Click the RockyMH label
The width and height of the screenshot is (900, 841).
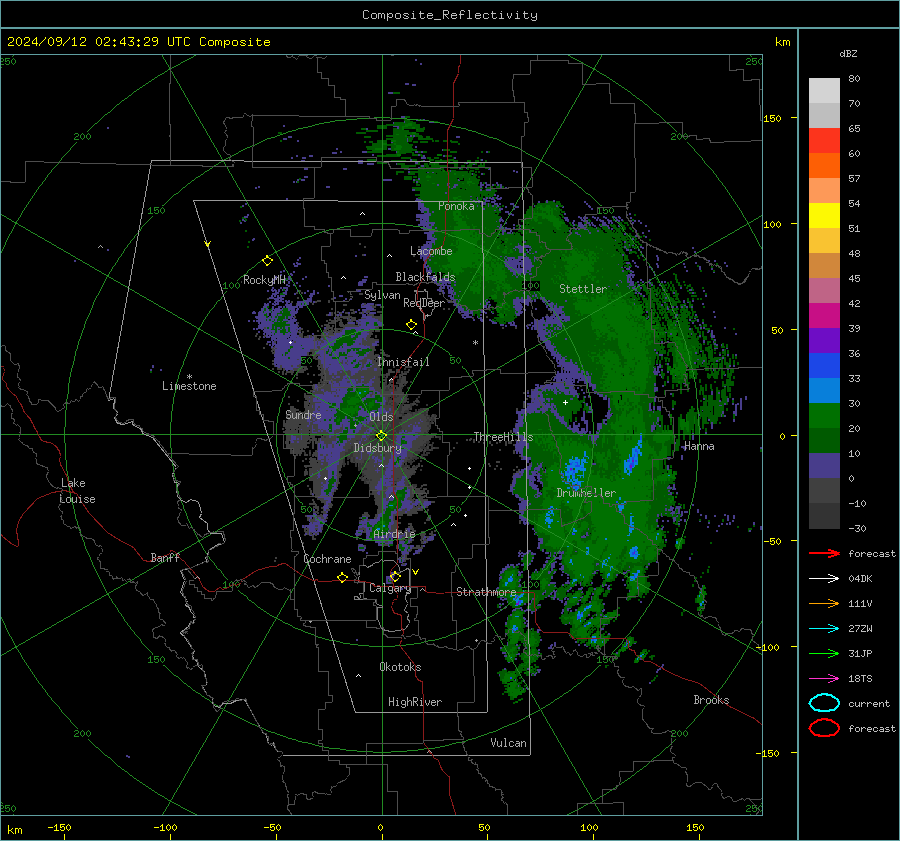point(264,280)
